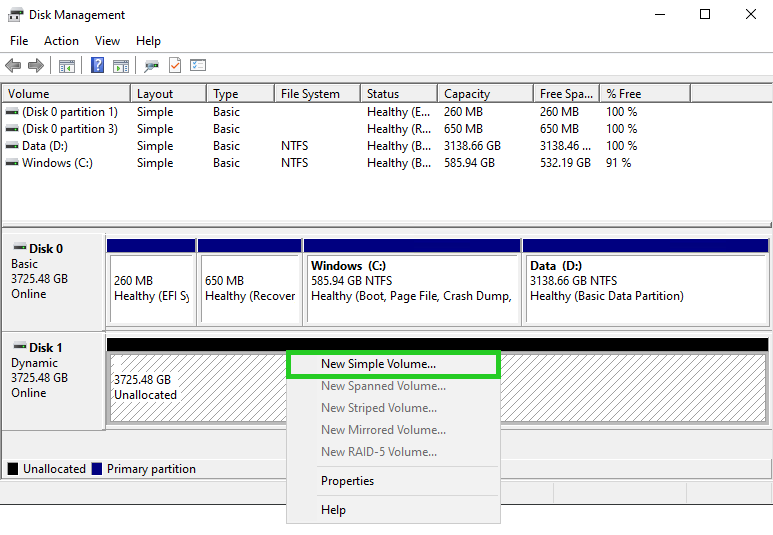
Task: Click the drive icon next to Disk 0 label
Action: (x=20, y=247)
